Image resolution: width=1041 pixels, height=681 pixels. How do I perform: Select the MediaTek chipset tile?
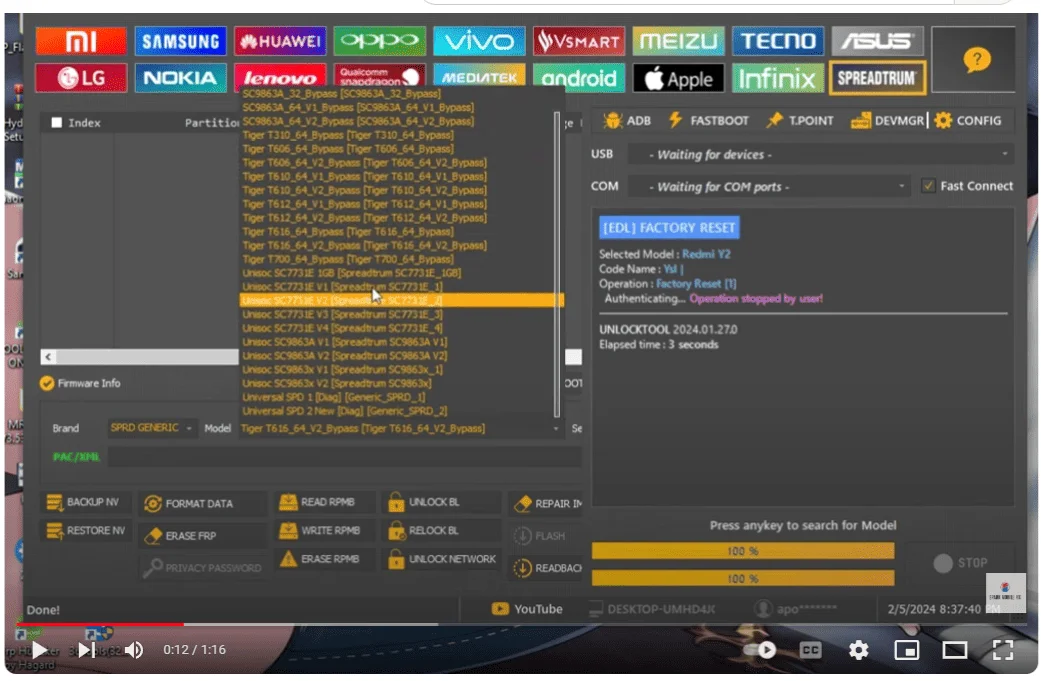pos(479,76)
